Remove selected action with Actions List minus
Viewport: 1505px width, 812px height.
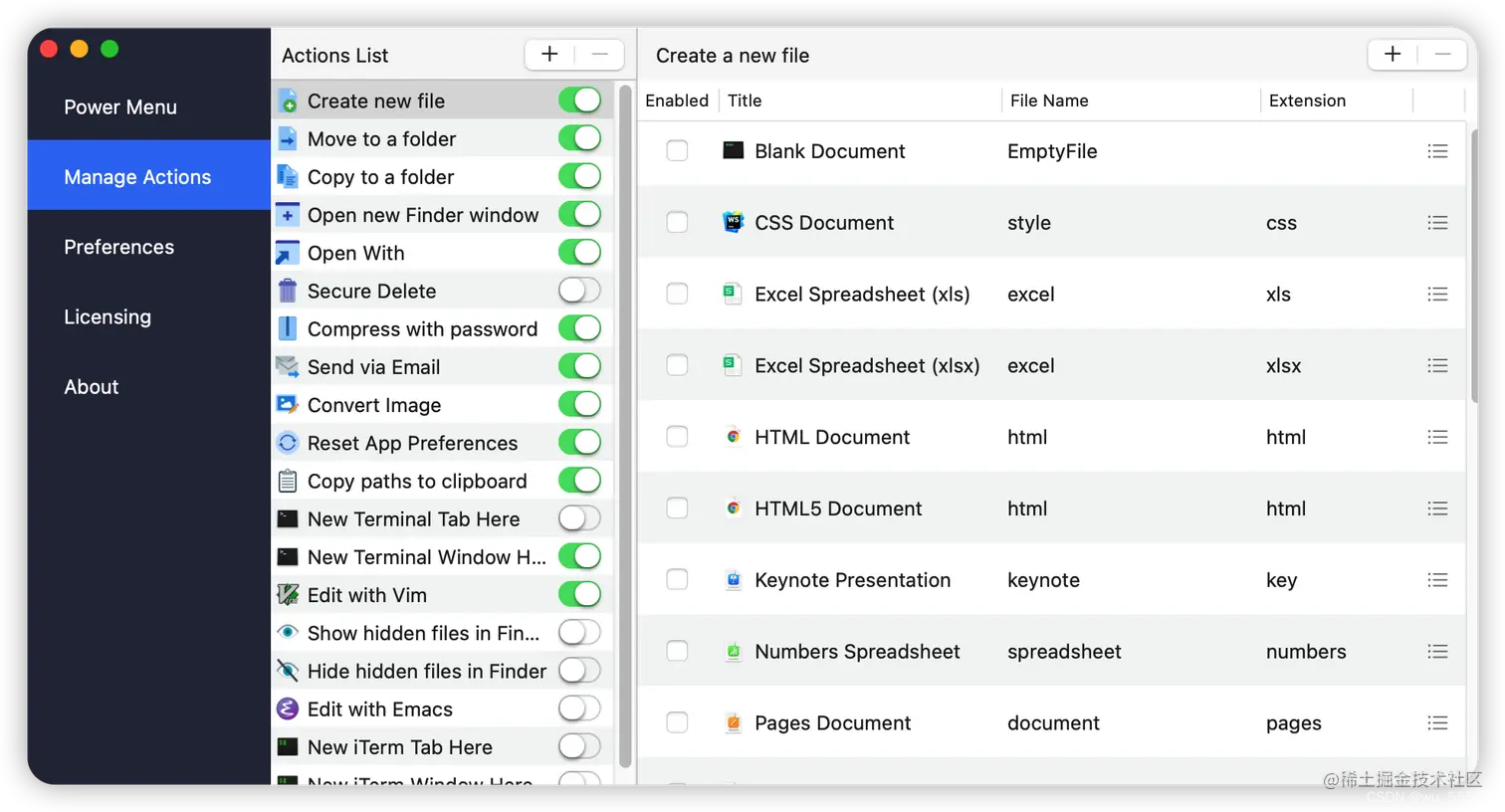tap(600, 55)
